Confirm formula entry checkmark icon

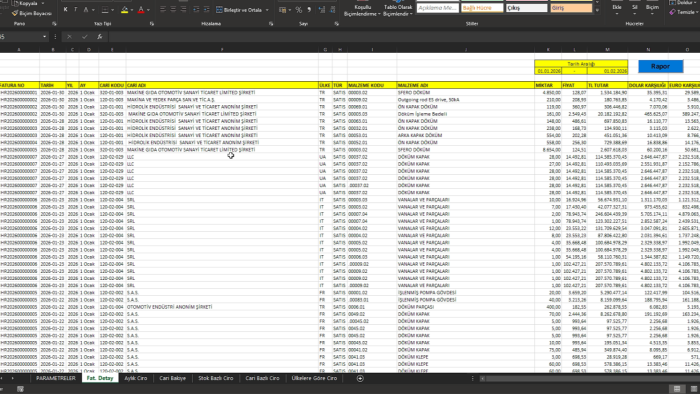(84, 37)
